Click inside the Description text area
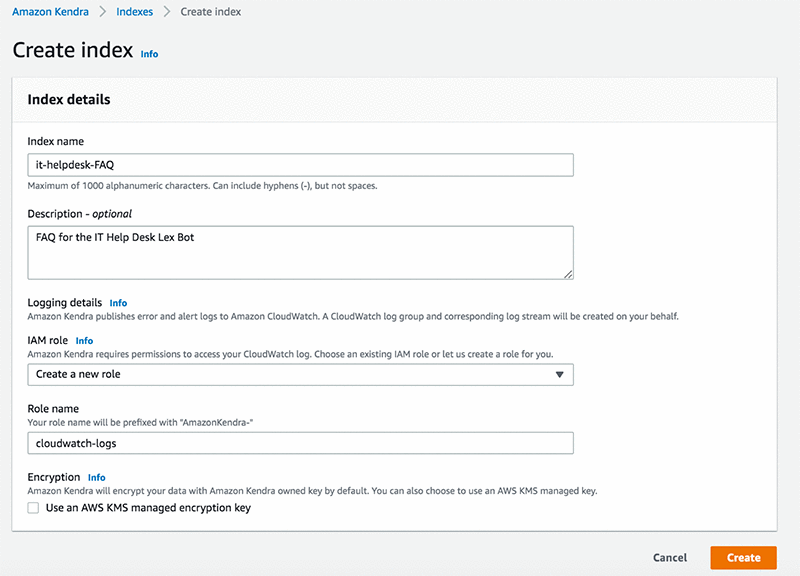800x576 pixels. (x=300, y=252)
